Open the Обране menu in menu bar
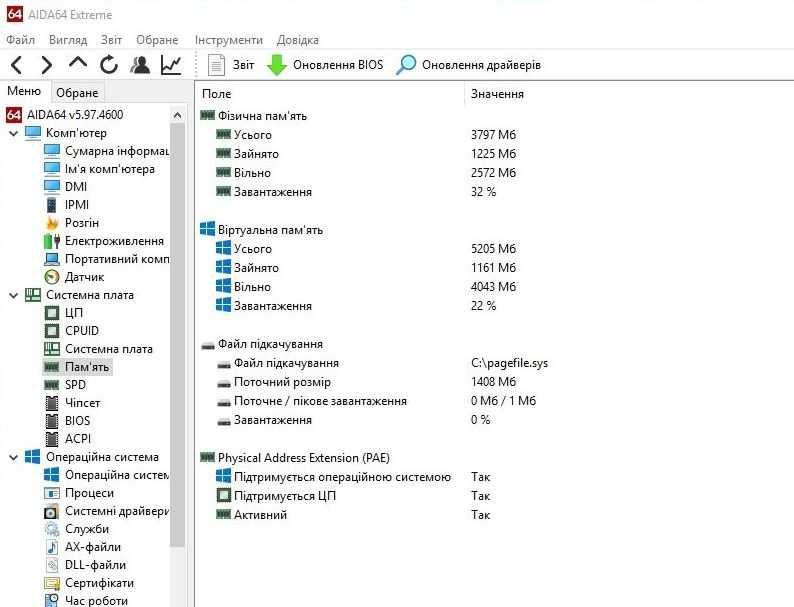794x607 pixels. (x=157, y=39)
